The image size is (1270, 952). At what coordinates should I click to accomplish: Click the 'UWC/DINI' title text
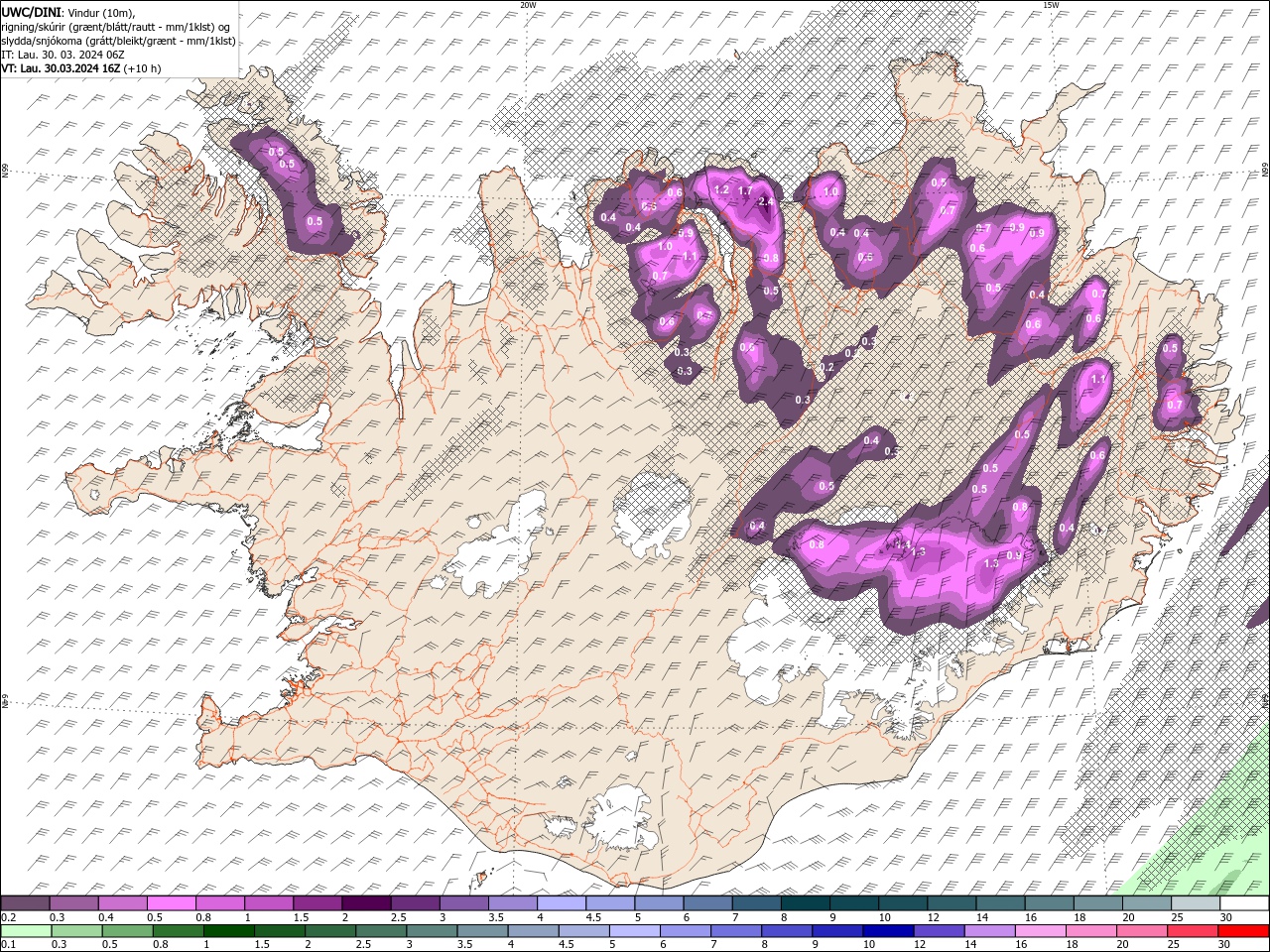click(x=31, y=11)
